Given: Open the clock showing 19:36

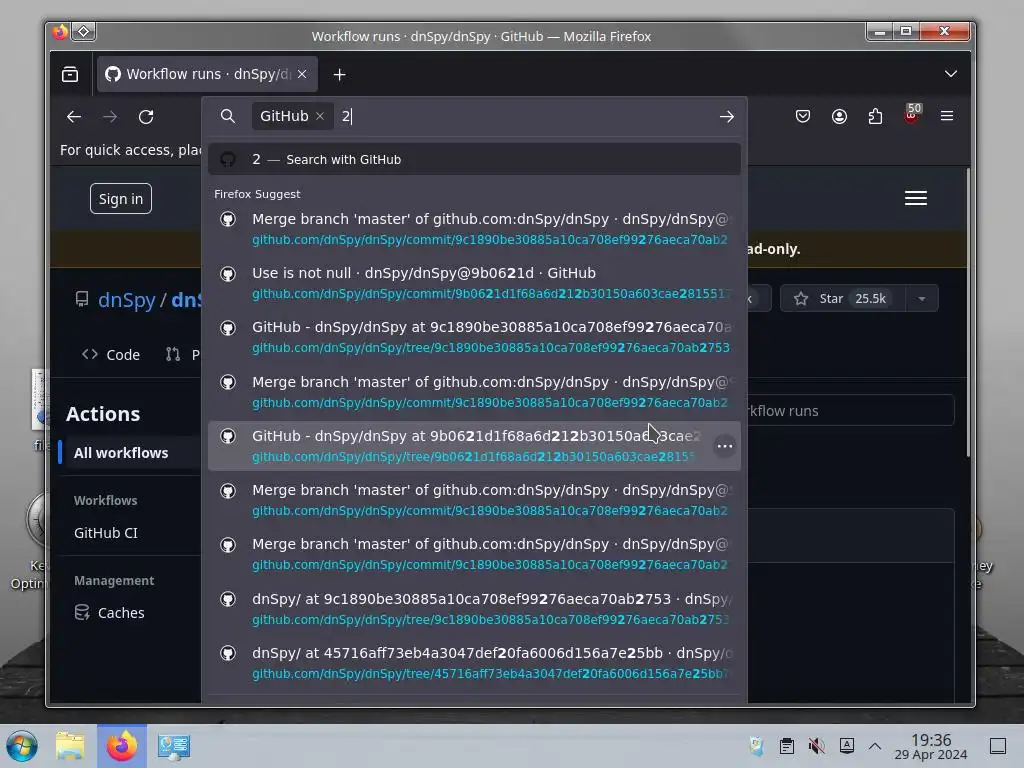Looking at the screenshot, I should point(931,746).
